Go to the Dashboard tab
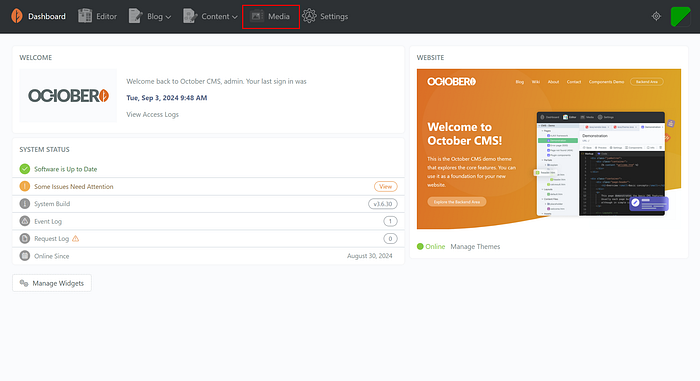The image size is (700, 381). 38,16
